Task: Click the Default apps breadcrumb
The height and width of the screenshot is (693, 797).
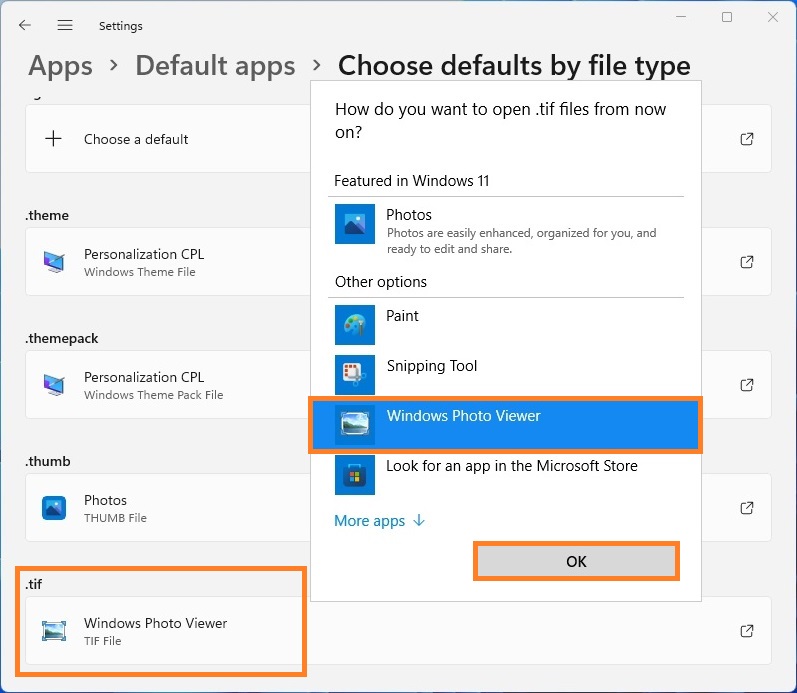Action: point(215,66)
